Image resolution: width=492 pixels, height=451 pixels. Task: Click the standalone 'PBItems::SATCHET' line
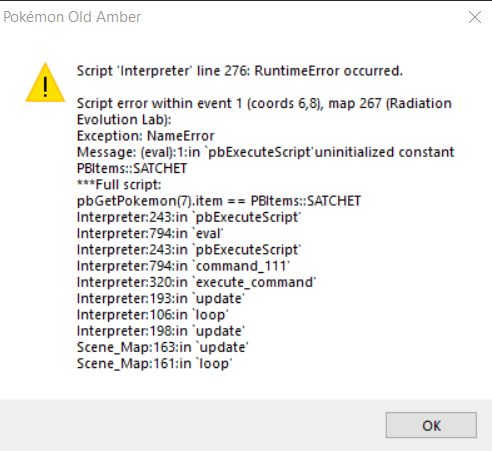tap(132, 168)
